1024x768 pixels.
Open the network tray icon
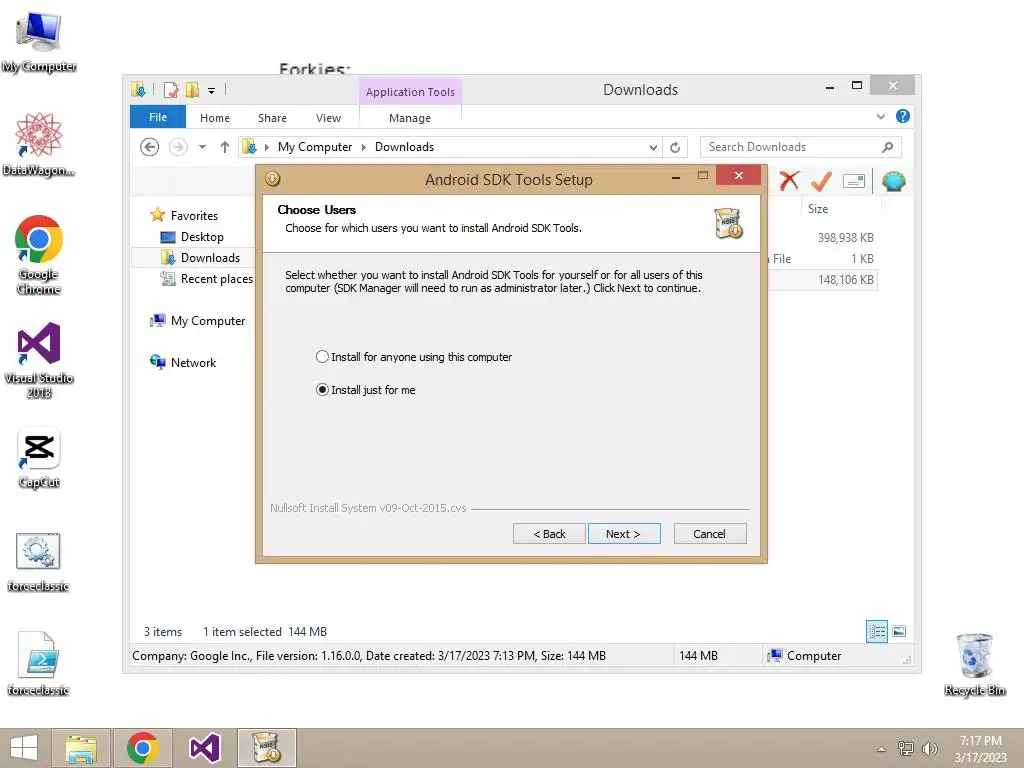[906, 748]
